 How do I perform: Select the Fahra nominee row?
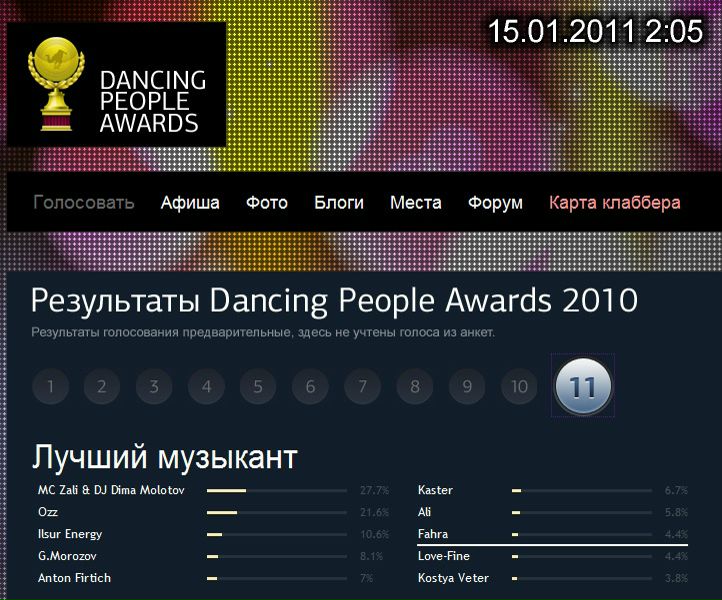pyautogui.click(x=433, y=534)
